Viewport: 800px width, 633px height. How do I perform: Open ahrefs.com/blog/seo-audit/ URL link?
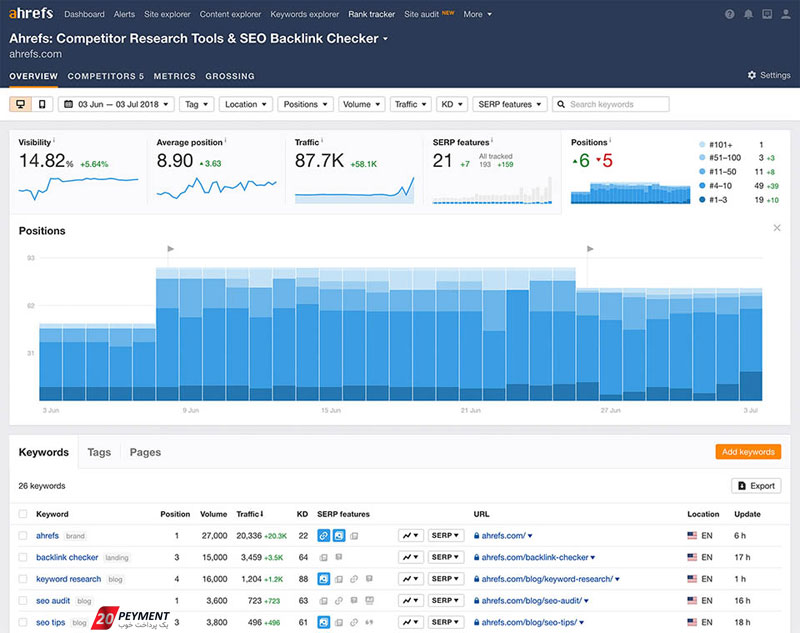[x=532, y=600]
